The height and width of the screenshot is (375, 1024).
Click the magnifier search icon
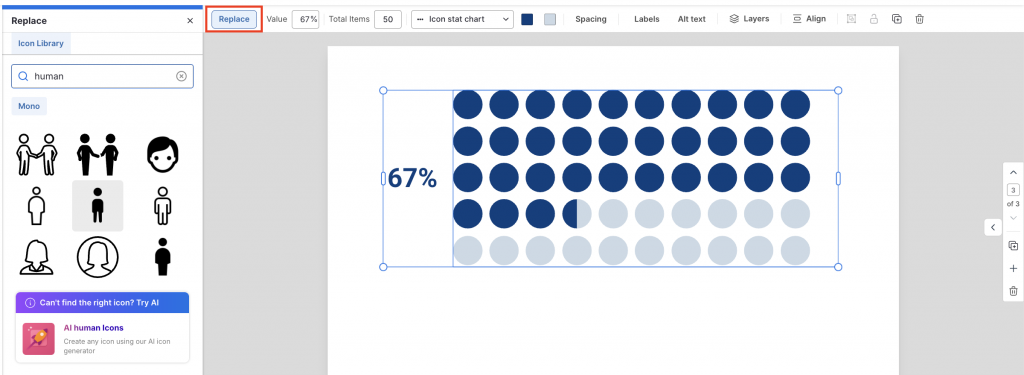[23, 76]
